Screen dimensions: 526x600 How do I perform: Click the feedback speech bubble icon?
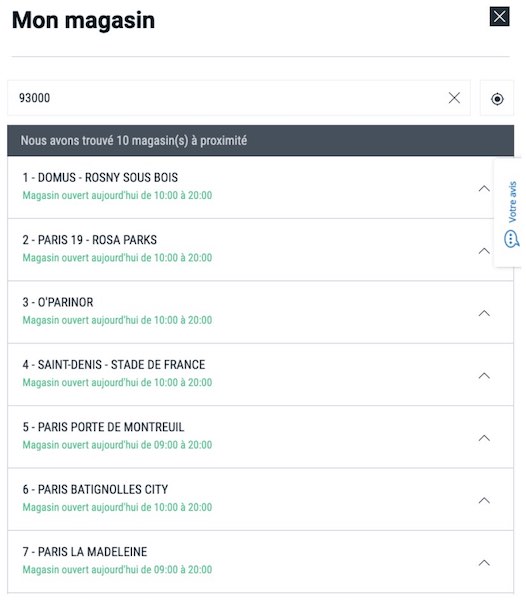pos(511,239)
